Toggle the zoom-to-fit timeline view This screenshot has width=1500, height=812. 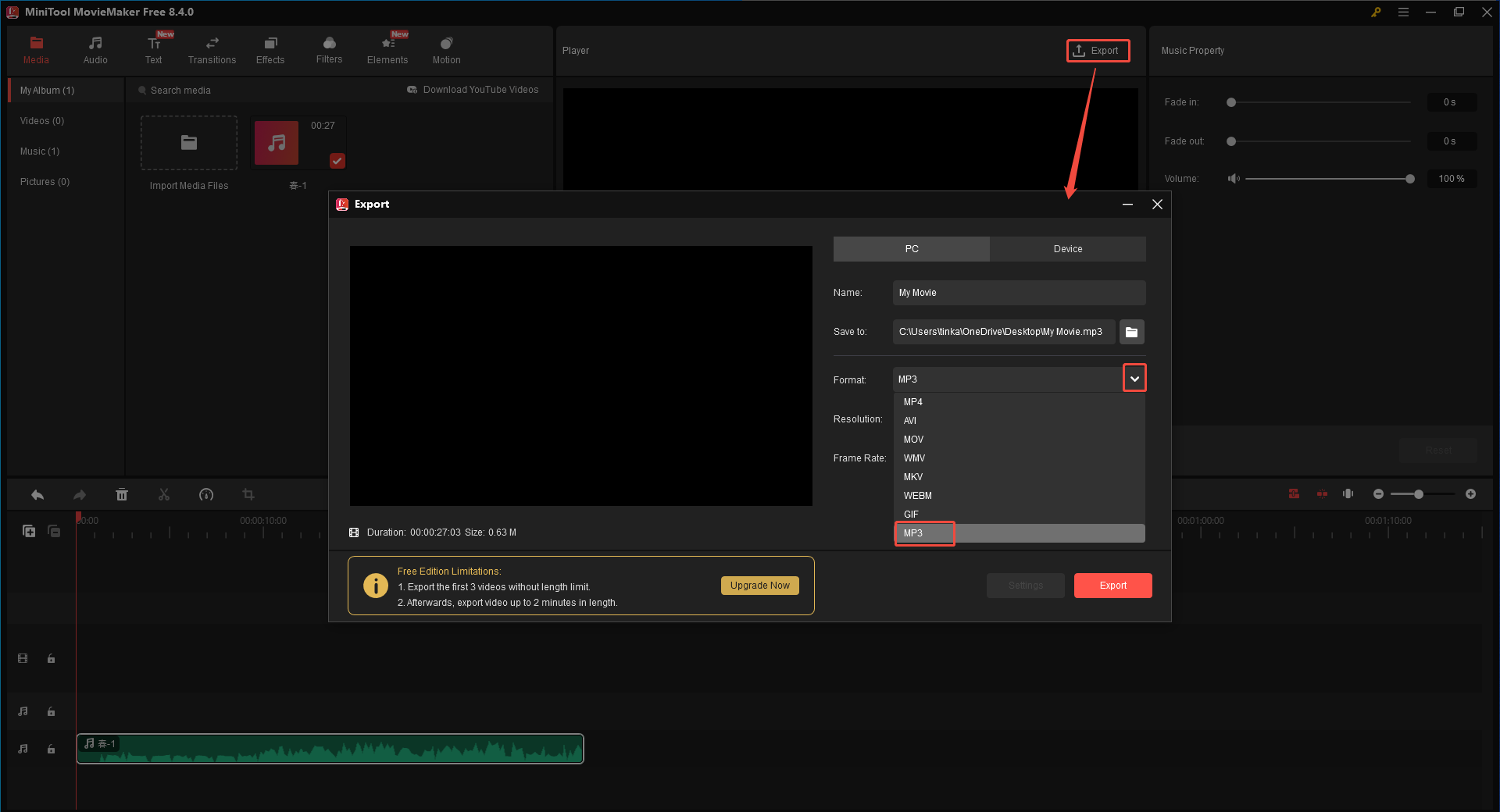tap(1348, 494)
